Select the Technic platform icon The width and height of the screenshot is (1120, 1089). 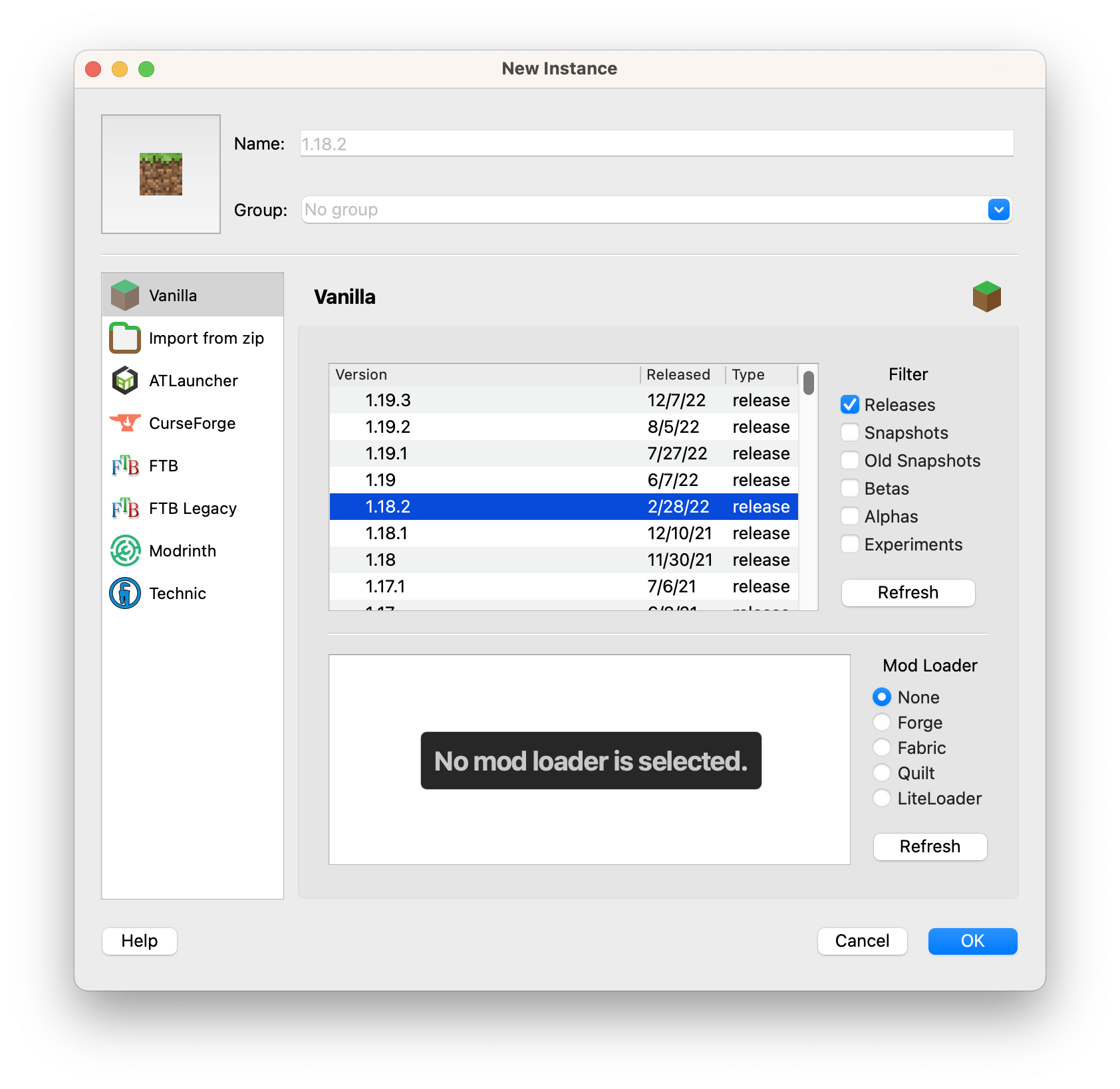(x=125, y=593)
